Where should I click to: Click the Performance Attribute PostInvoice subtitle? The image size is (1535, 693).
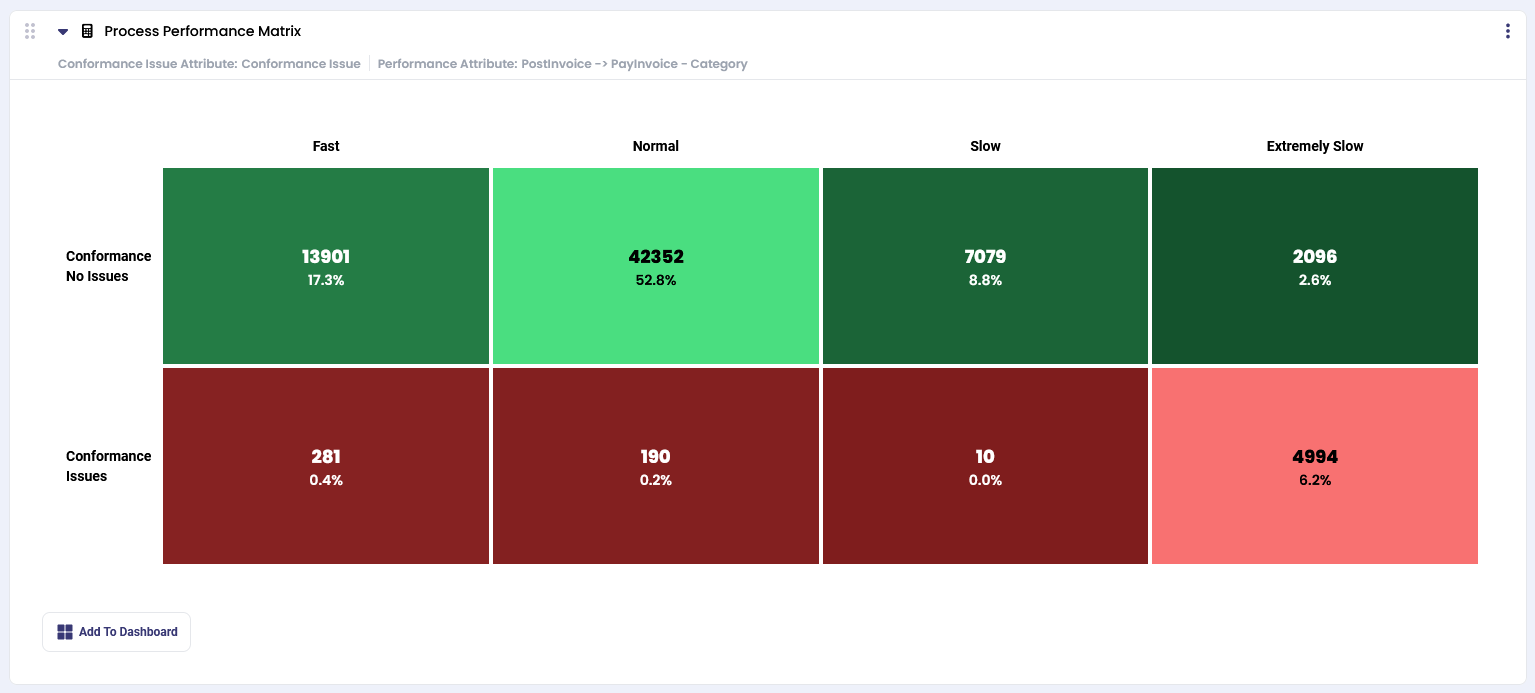pos(562,64)
